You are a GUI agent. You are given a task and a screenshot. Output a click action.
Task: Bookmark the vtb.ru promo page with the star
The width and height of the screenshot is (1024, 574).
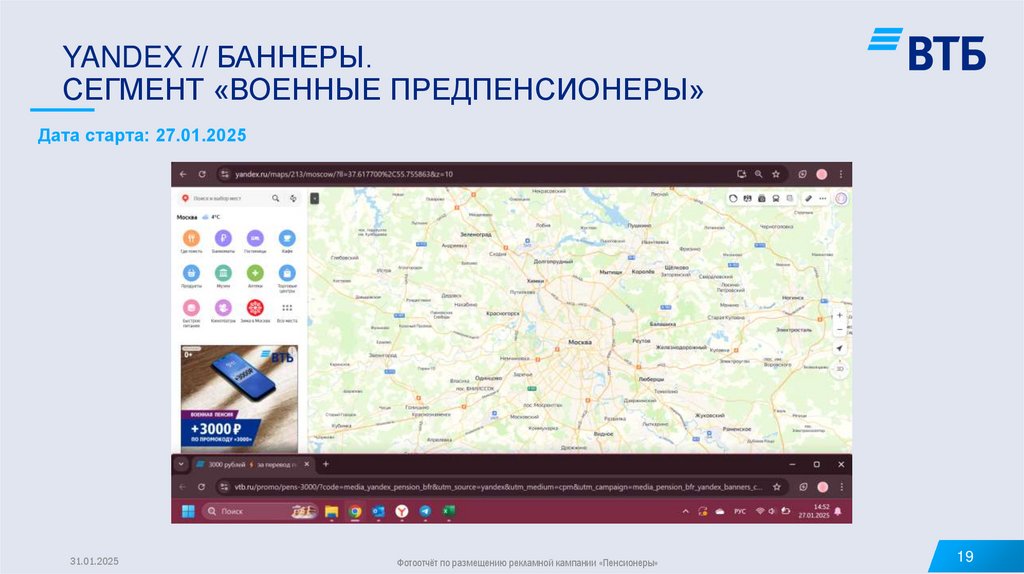pyautogui.click(x=776, y=487)
